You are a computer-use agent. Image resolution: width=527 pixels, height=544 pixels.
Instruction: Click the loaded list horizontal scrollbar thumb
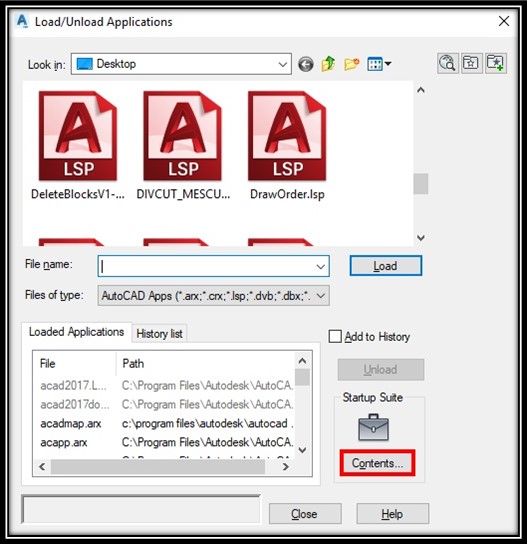[x=158, y=467]
